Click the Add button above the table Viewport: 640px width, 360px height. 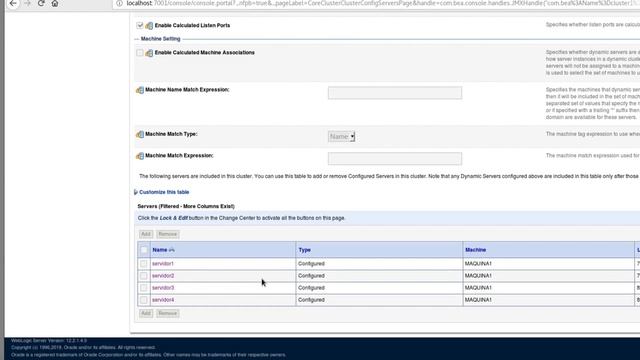point(146,234)
